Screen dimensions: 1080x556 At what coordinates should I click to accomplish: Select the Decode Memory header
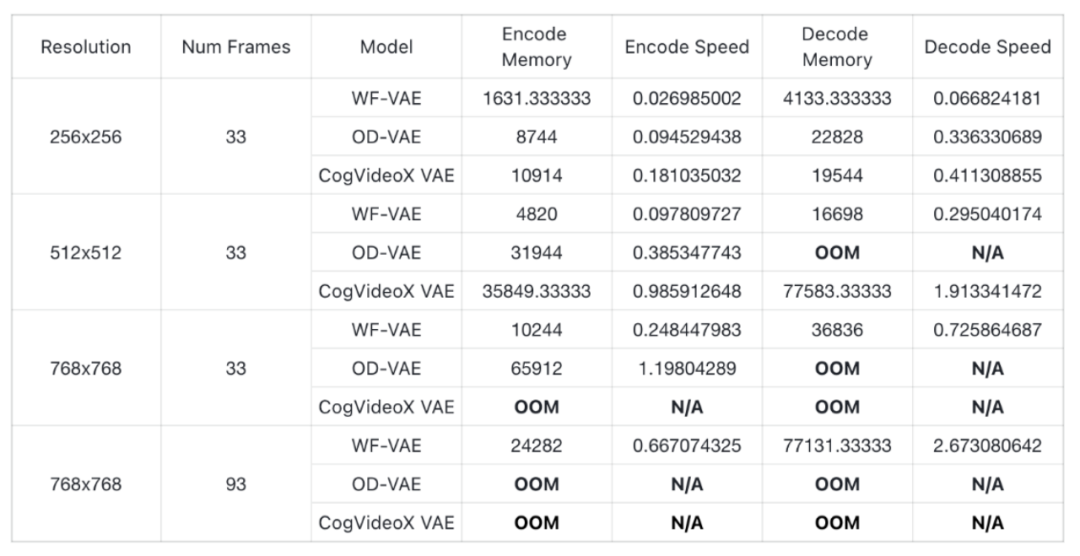tap(837, 47)
